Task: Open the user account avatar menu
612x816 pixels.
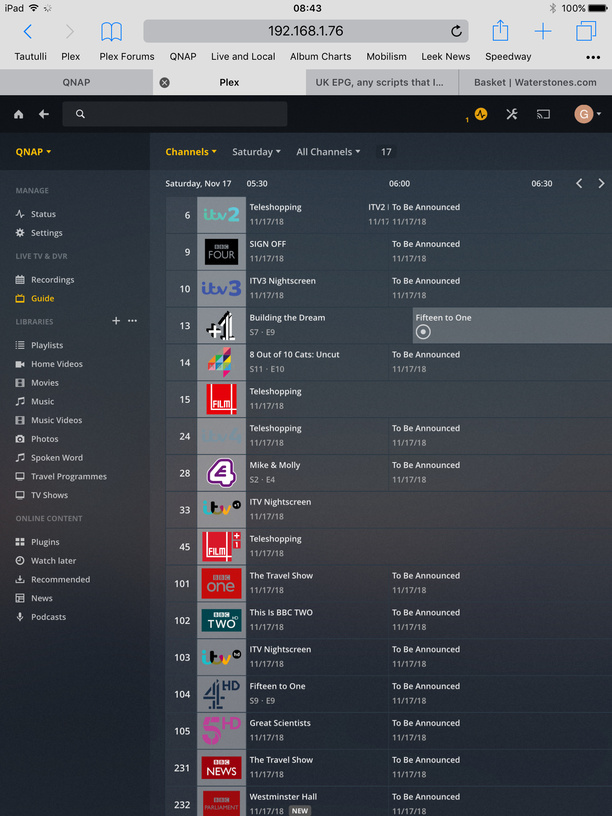Action: coord(588,114)
